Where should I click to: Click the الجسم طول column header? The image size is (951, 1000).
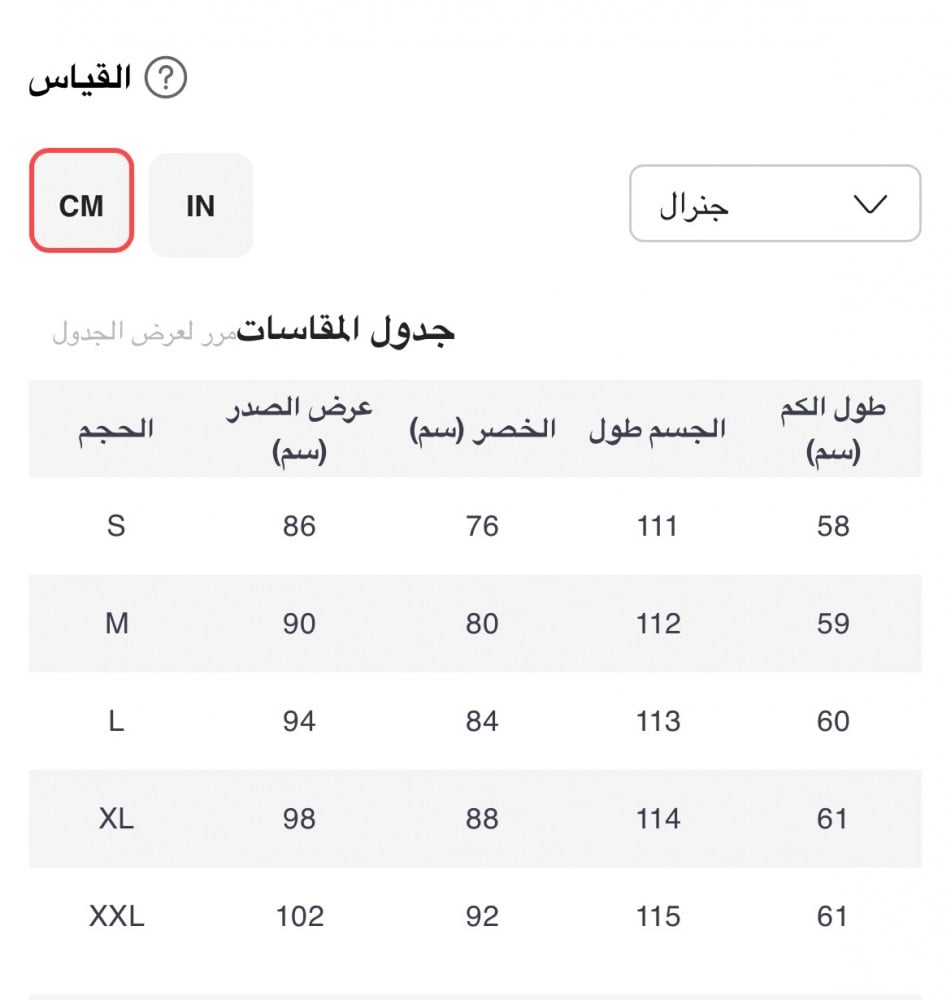tap(657, 430)
